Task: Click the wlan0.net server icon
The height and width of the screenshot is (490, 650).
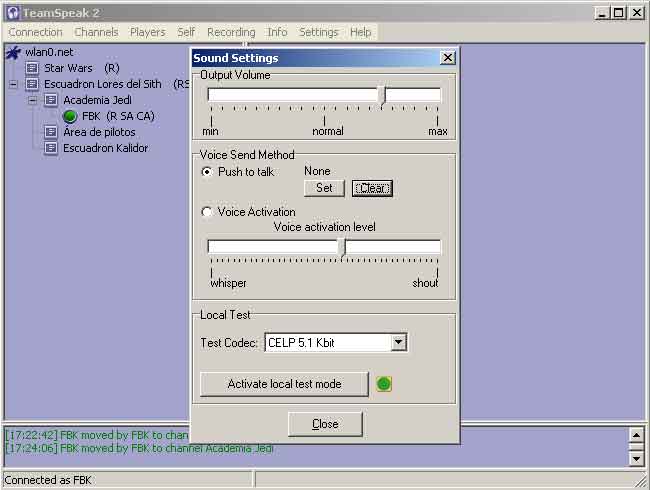Action: 13,52
